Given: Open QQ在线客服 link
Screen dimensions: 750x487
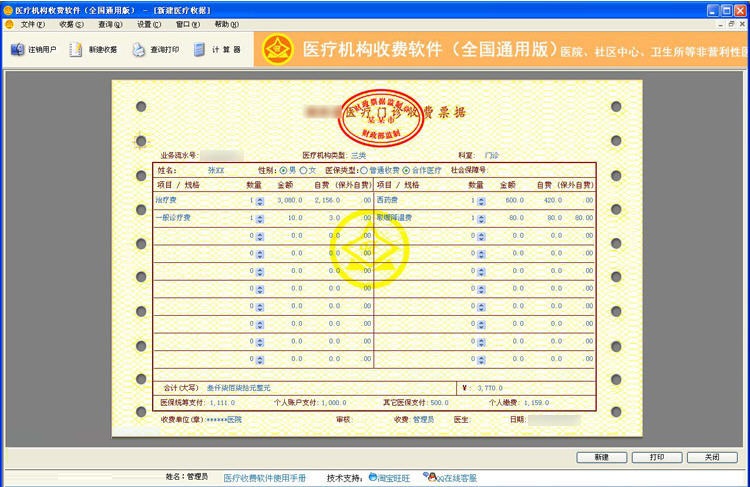Looking at the screenshot, I should click(x=457, y=477).
